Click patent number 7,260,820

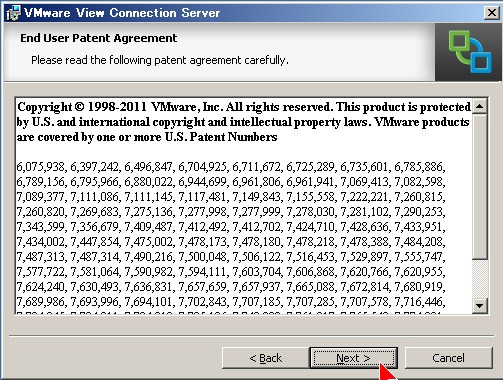(x=42, y=212)
